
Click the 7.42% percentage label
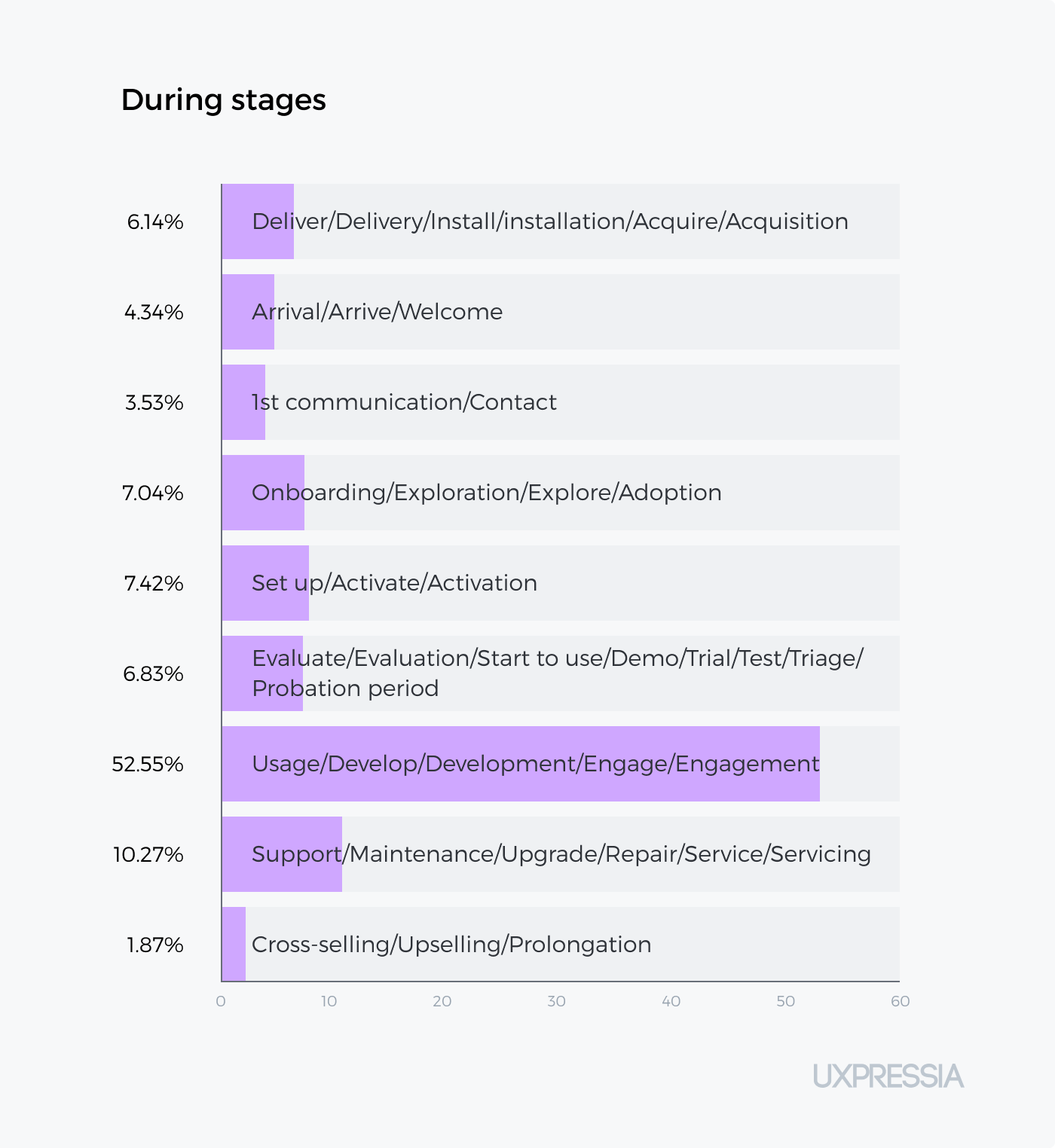click(154, 584)
